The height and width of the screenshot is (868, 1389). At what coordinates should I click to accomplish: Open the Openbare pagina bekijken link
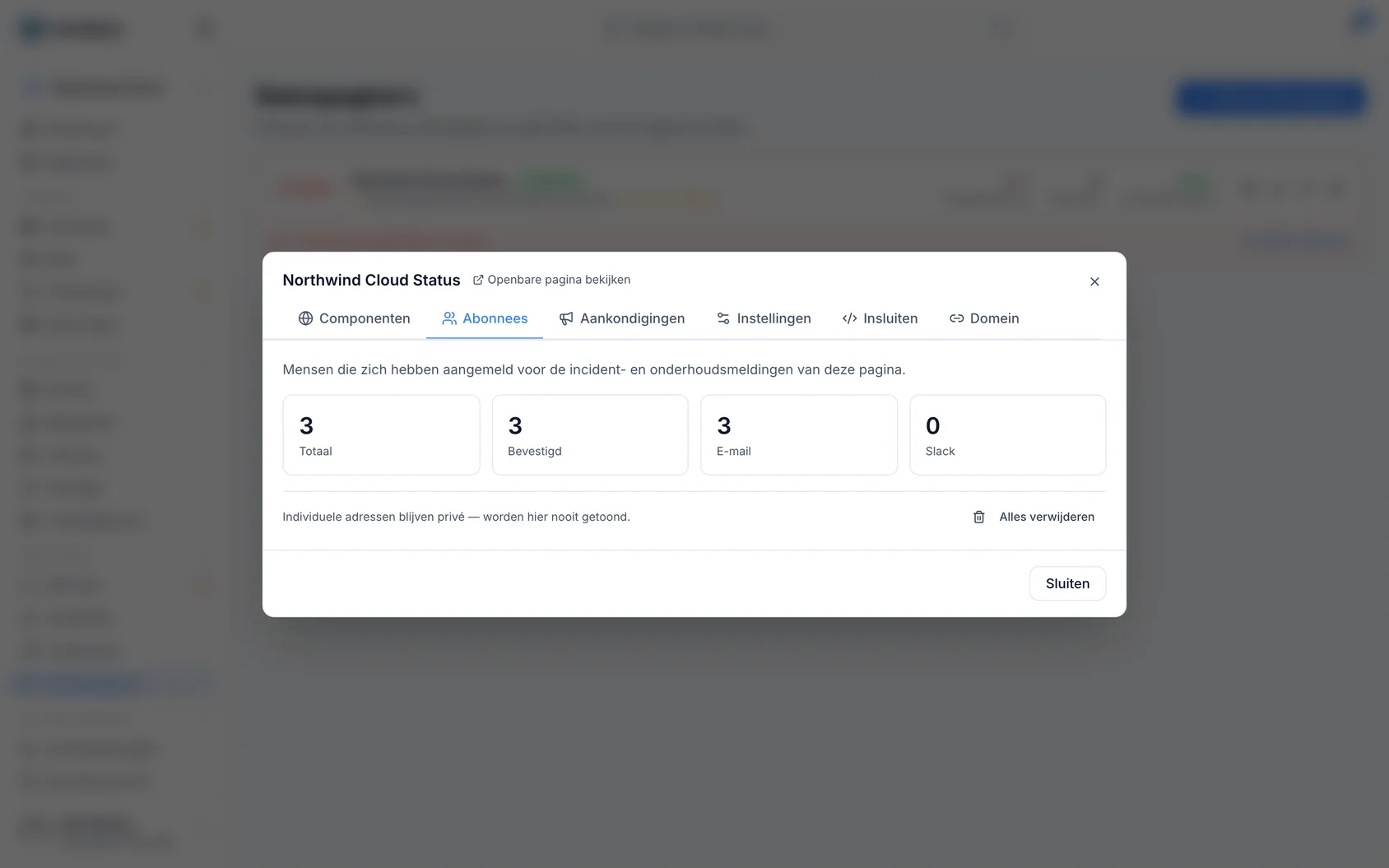551,280
